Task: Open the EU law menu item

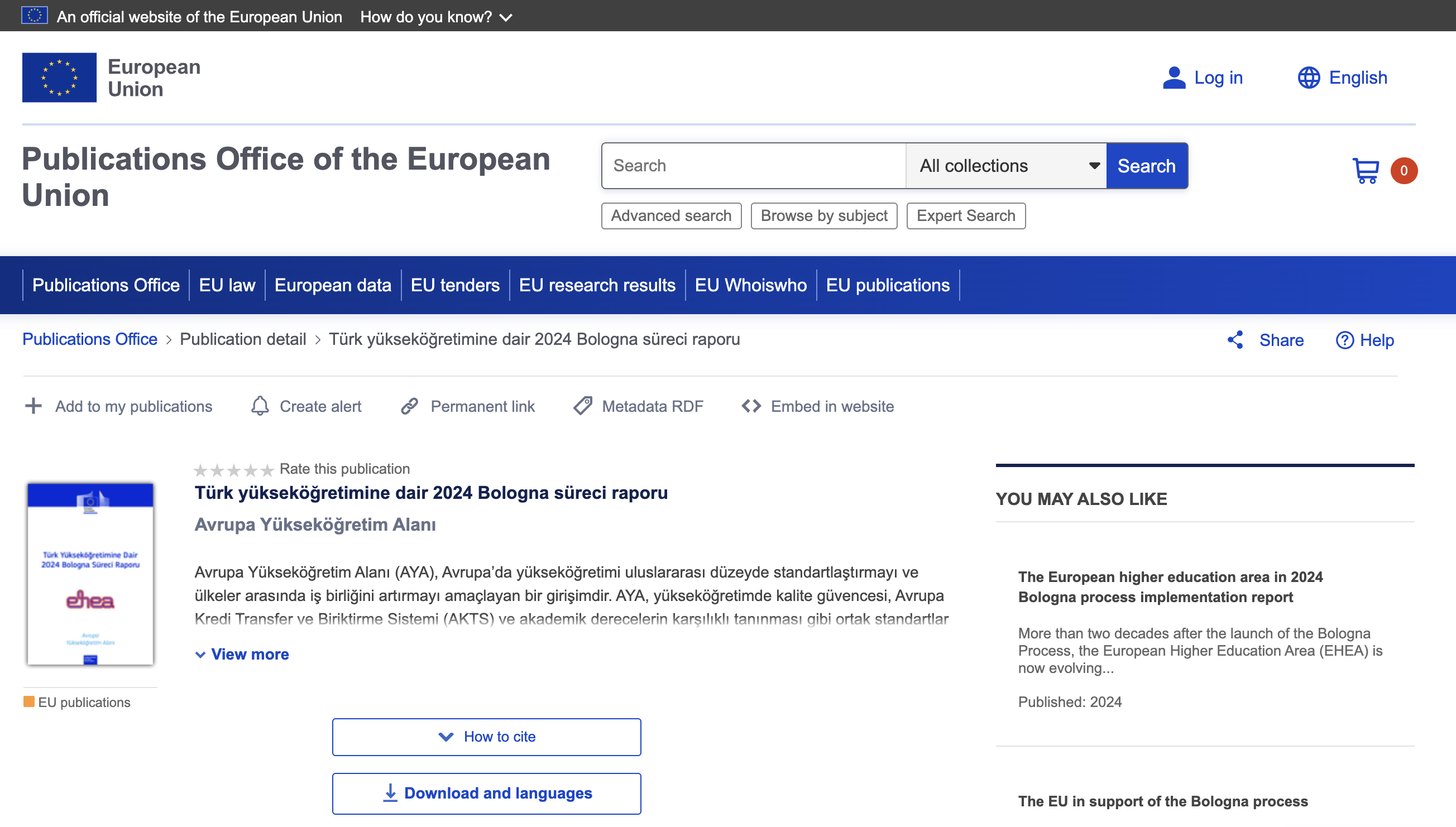Action: click(x=227, y=285)
